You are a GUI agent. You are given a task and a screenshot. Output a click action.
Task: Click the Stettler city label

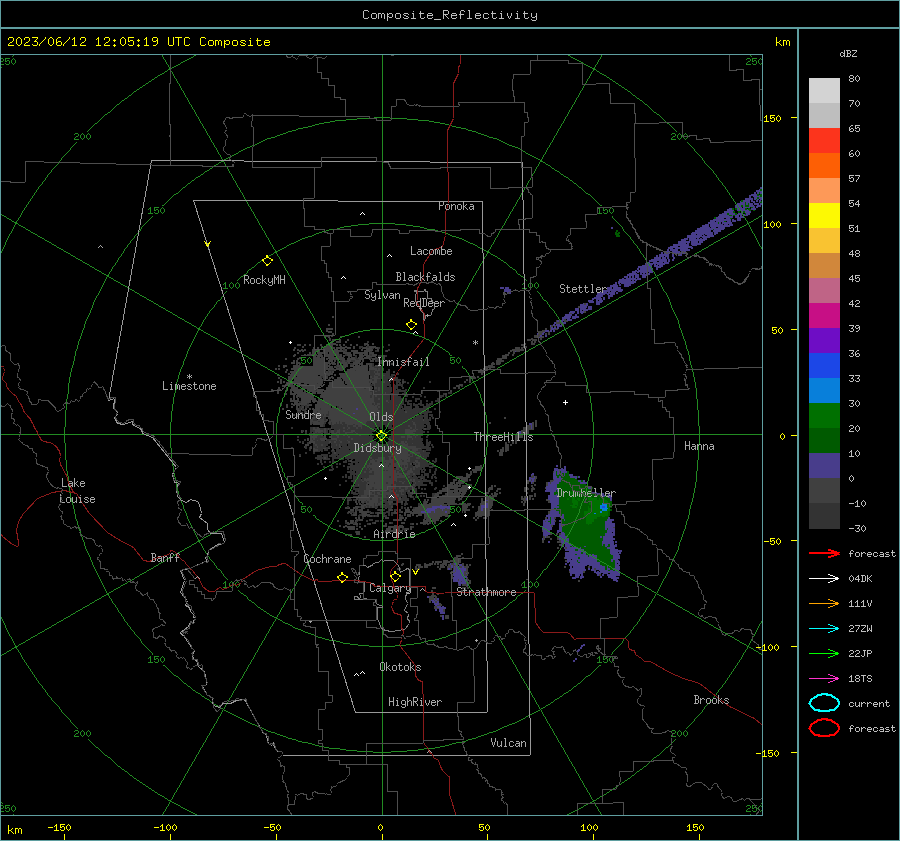[583, 289]
